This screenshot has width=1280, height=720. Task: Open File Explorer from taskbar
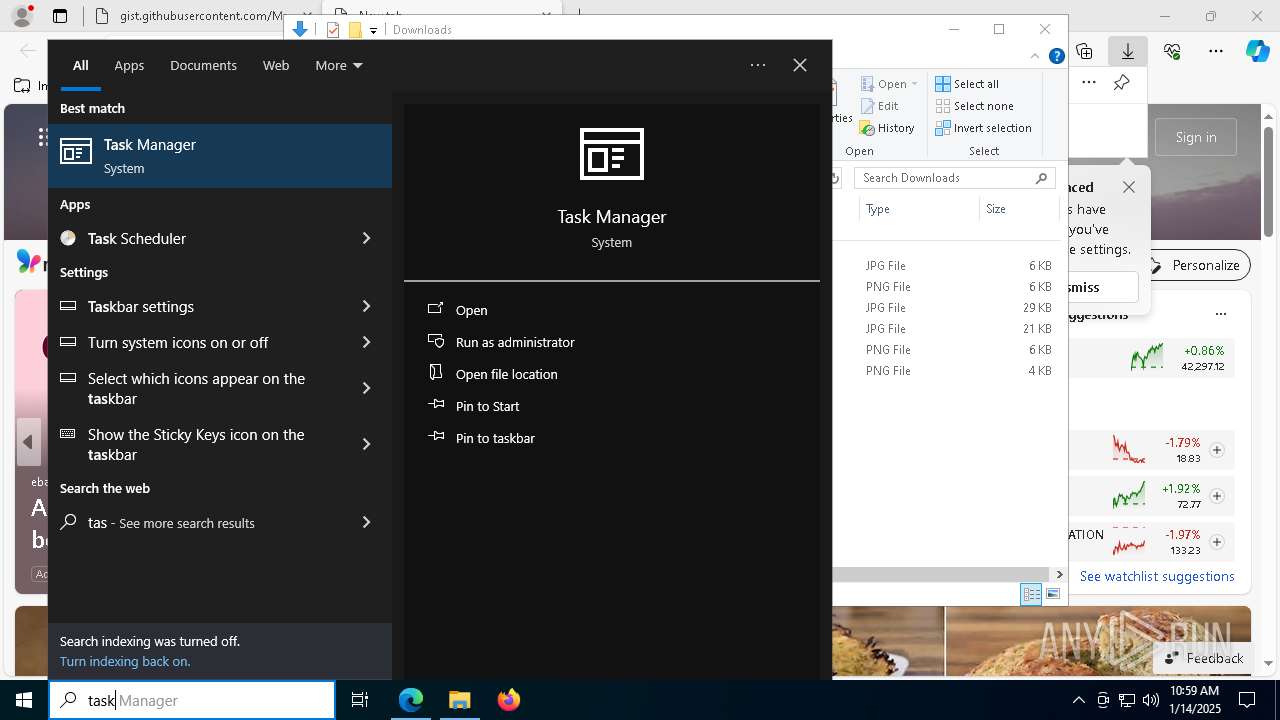pos(460,700)
